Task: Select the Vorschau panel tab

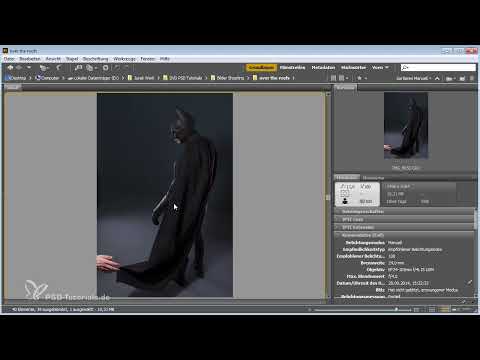Action: 346,88
